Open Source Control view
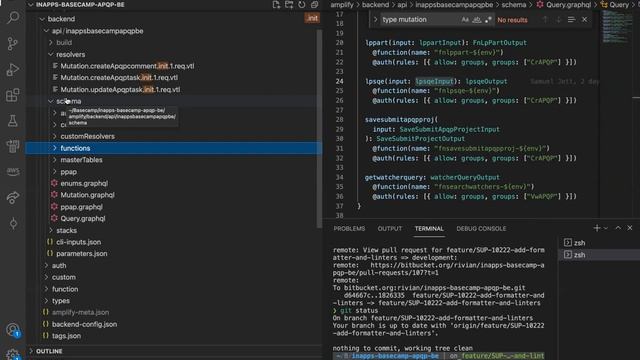The width and height of the screenshot is (640, 360). (13, 43)
